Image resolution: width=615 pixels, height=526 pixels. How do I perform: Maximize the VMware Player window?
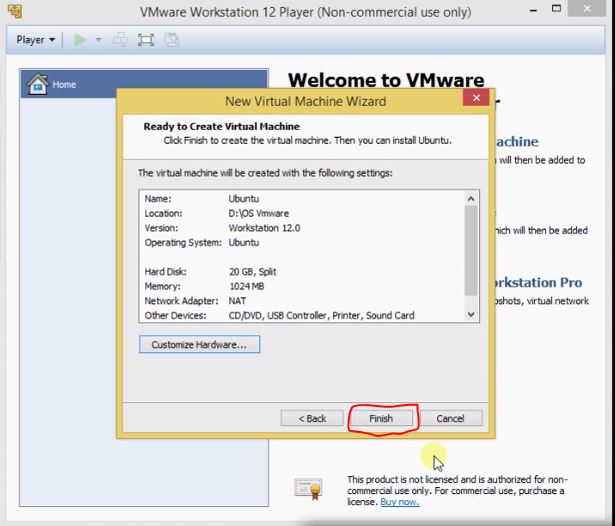point(556,9)
